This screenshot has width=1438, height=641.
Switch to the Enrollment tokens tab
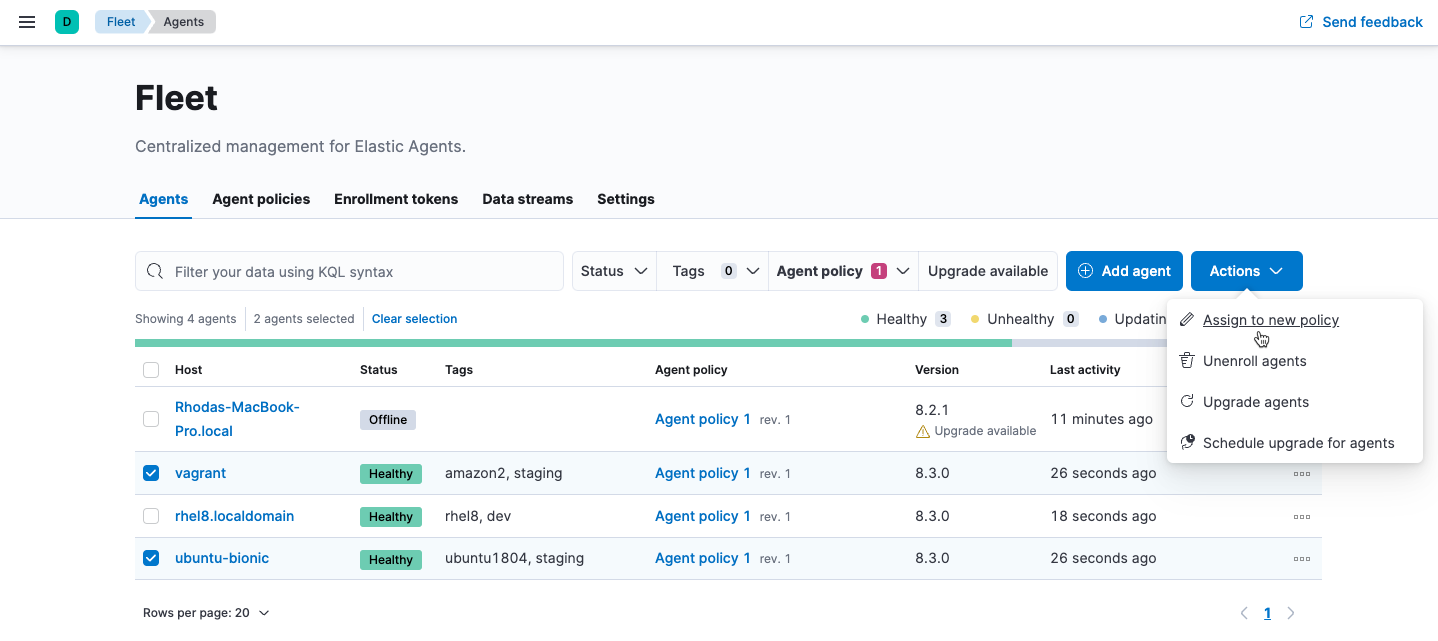(396, 199)
